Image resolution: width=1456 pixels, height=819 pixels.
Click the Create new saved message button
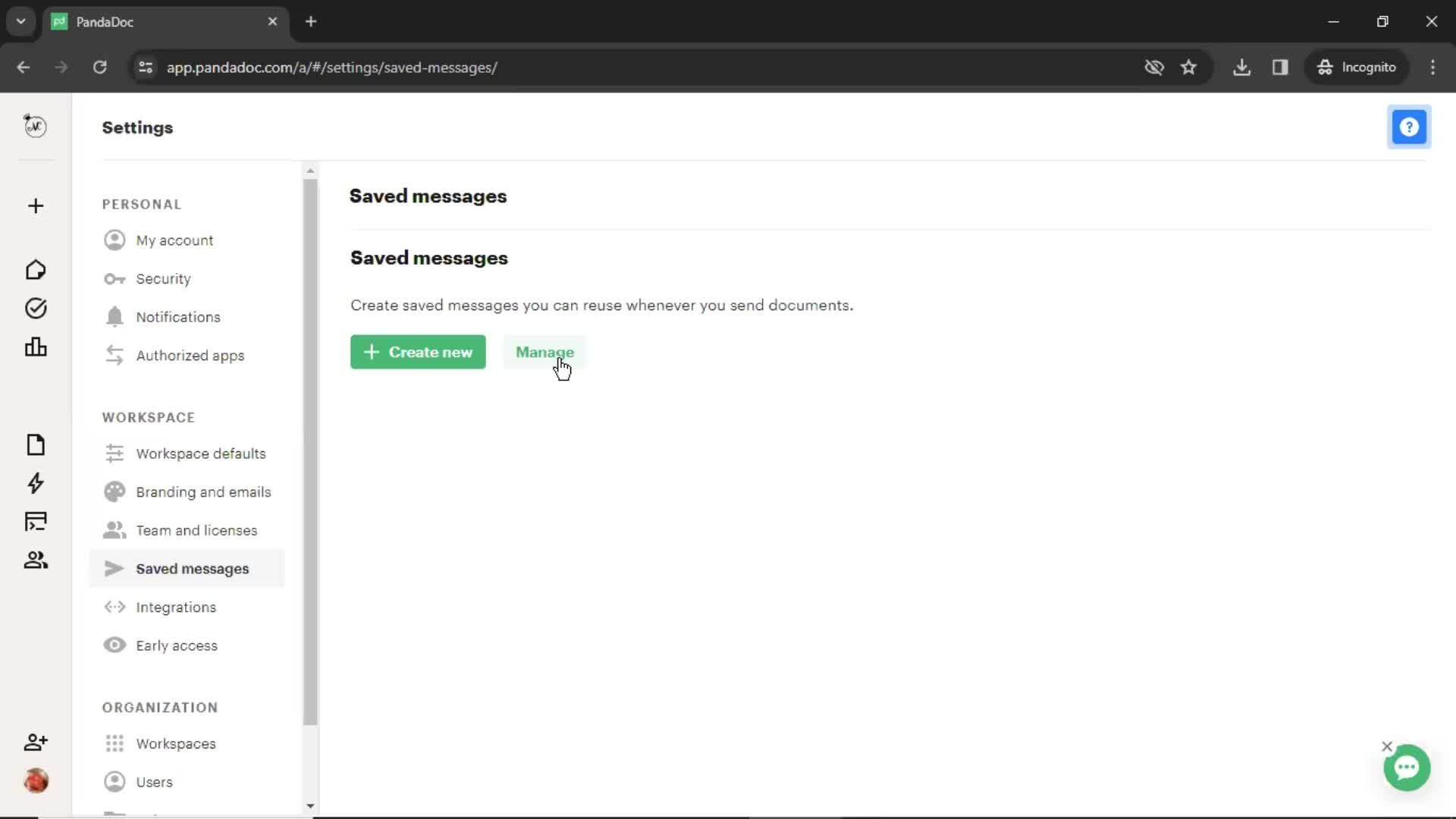click(418, 352)
